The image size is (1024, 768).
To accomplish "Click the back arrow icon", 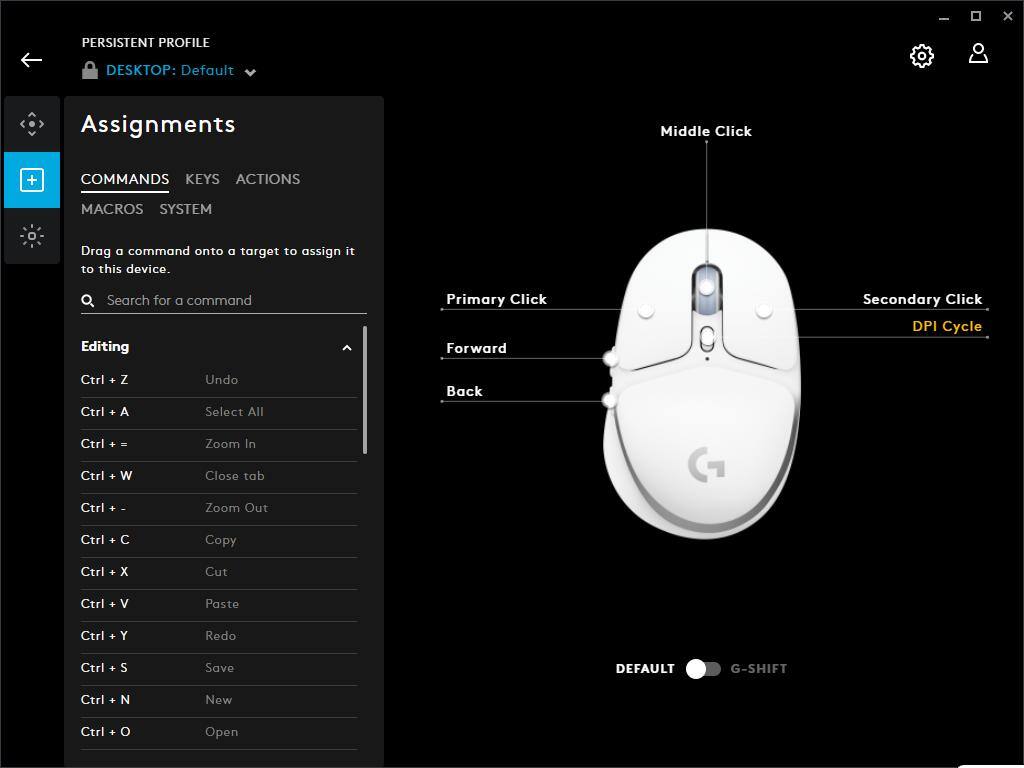I will click(x=31, y=60).
